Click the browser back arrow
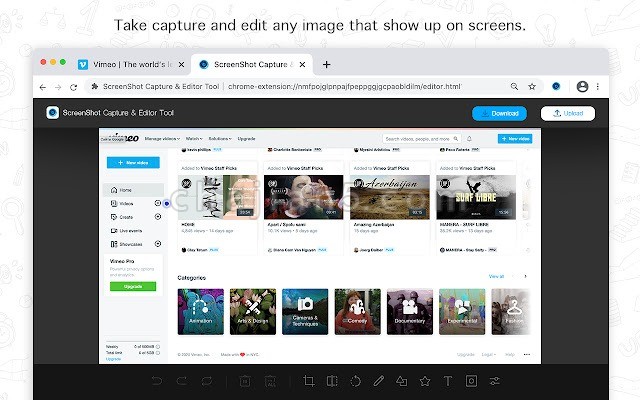Screen dimensions: 640x400 [x=42, y=87]
